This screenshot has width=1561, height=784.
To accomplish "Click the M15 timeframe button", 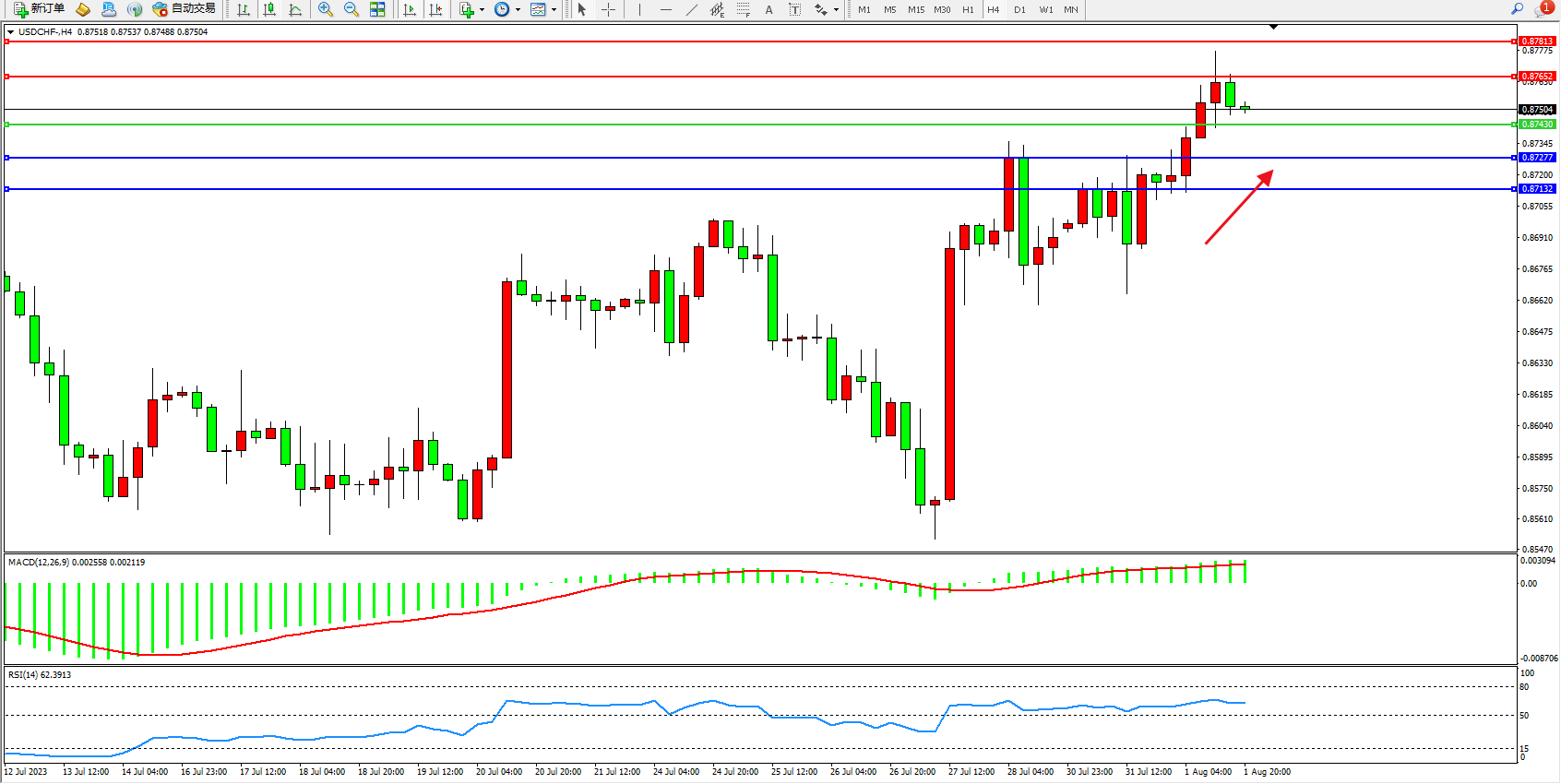I will coord(915,9).
